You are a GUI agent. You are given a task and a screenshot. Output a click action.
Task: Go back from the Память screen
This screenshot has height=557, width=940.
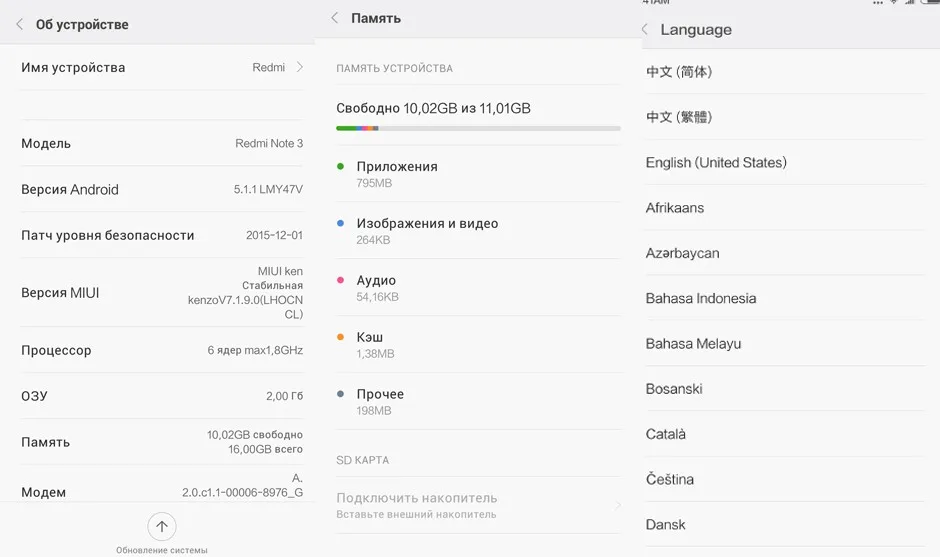pos(335,18)
